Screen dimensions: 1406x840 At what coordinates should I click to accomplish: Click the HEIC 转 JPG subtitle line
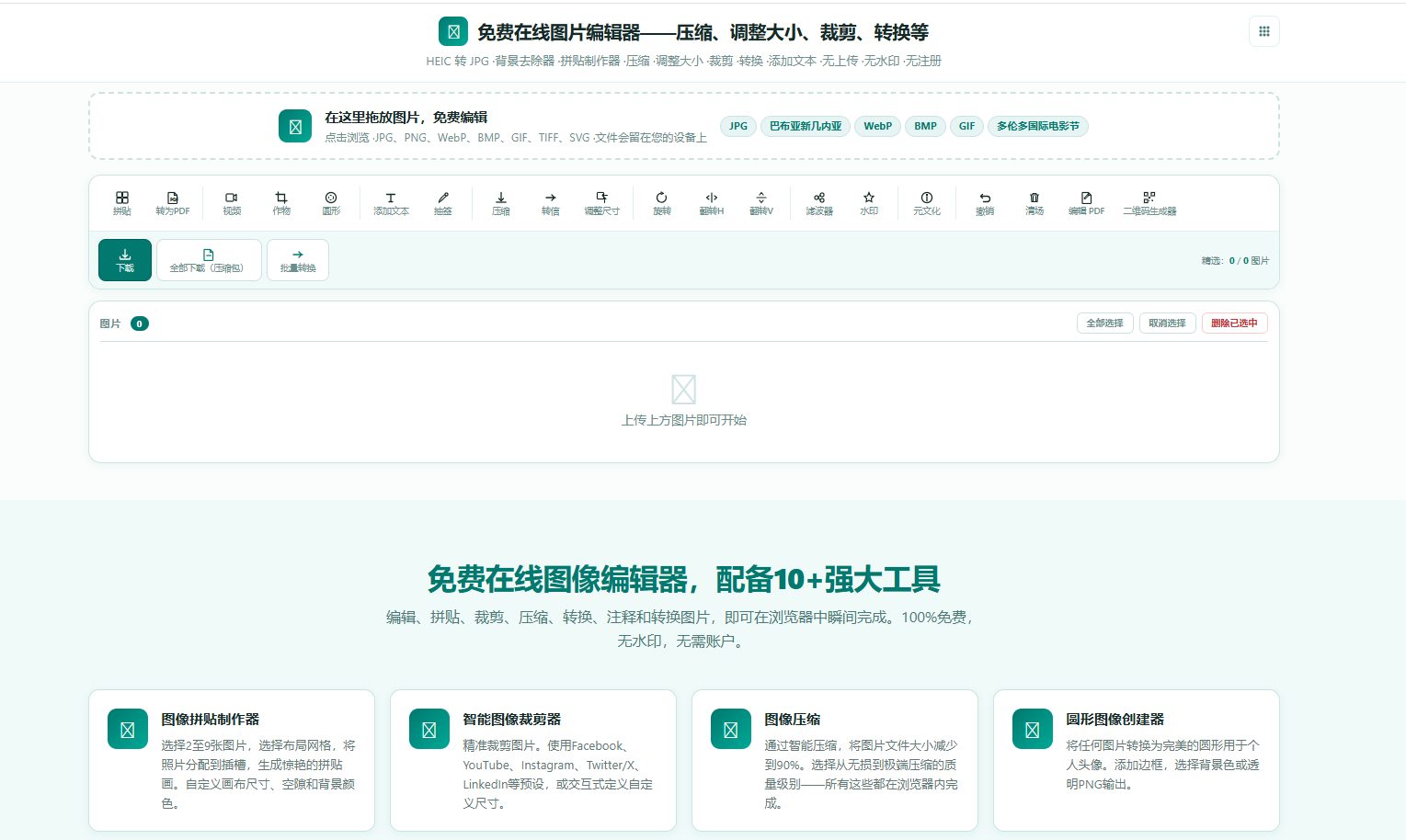pos(684,61)
